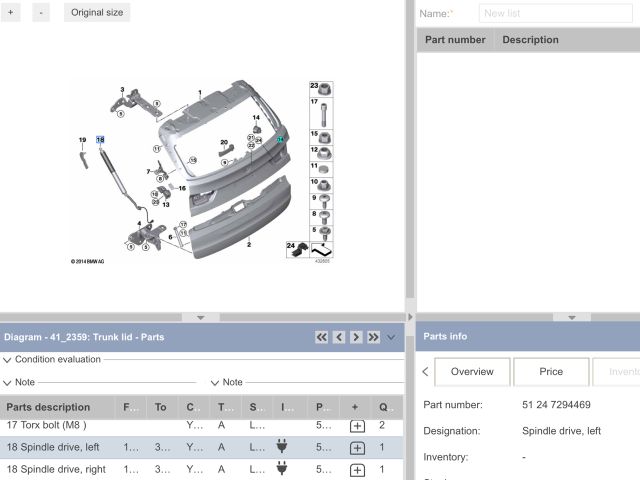640x480 pixels.
Task: Open the Overview tab in Parts info
Action: 471,371
